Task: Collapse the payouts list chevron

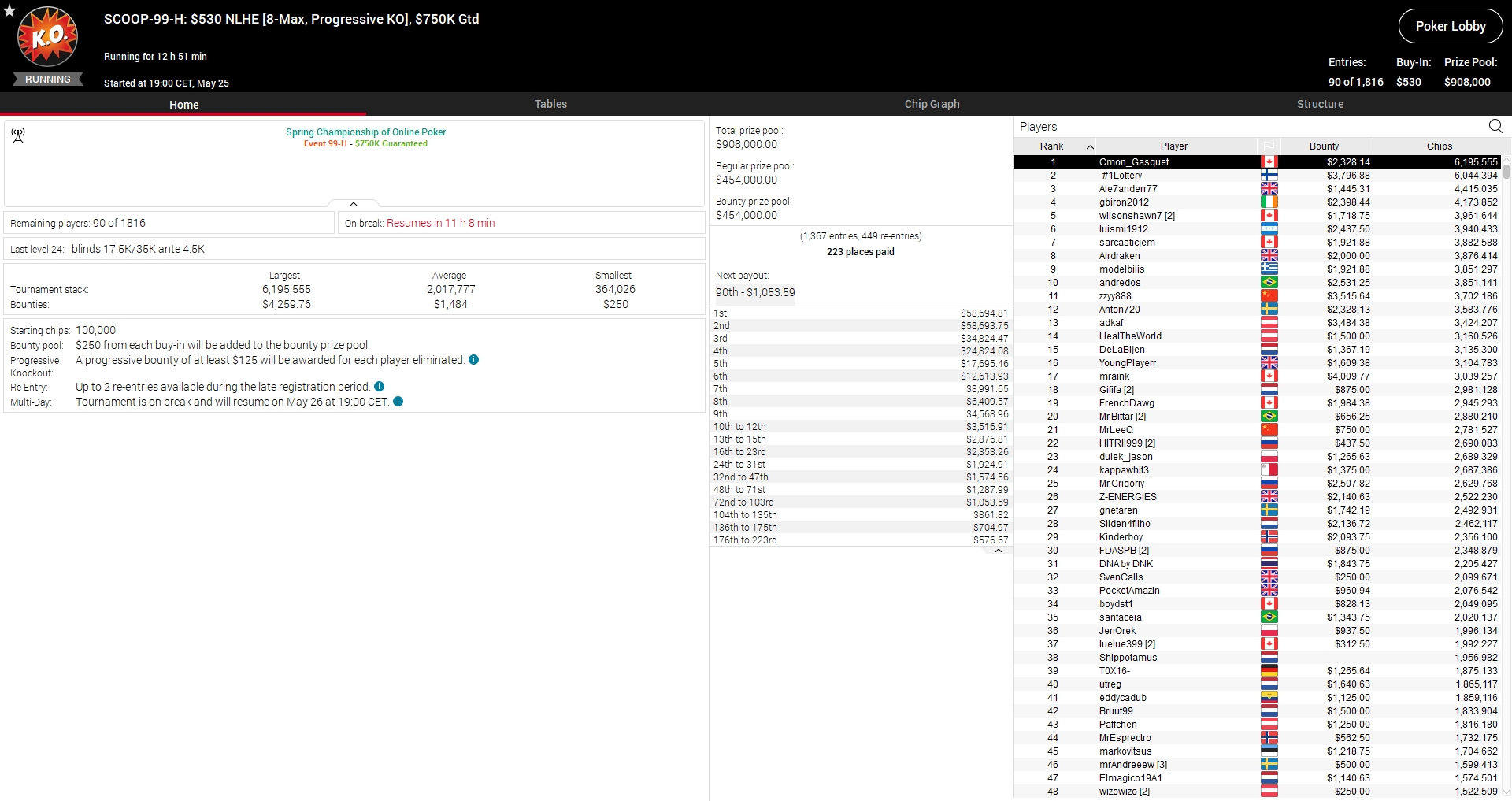Action: [x=998, y=551]
